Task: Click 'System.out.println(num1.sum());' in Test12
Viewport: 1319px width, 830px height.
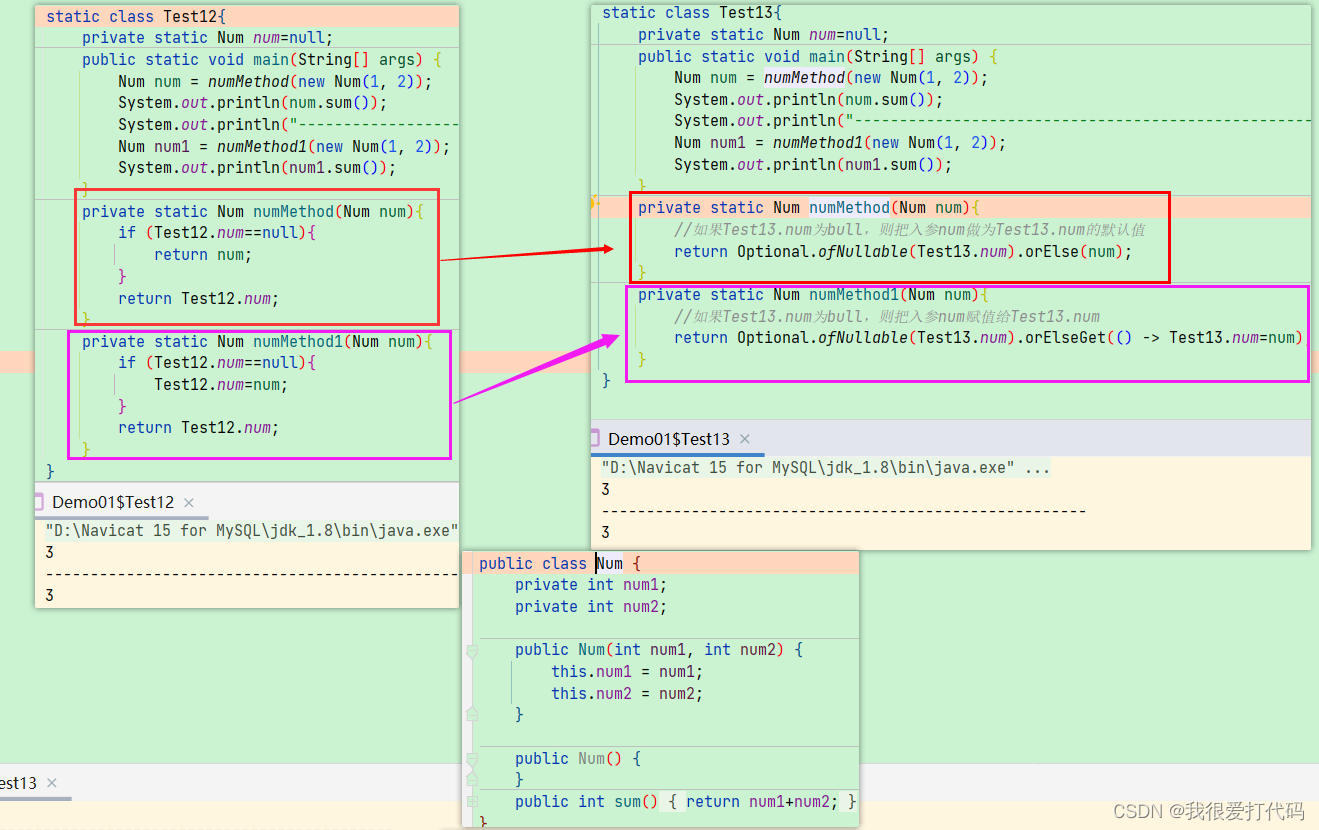Action: (257, 168)
